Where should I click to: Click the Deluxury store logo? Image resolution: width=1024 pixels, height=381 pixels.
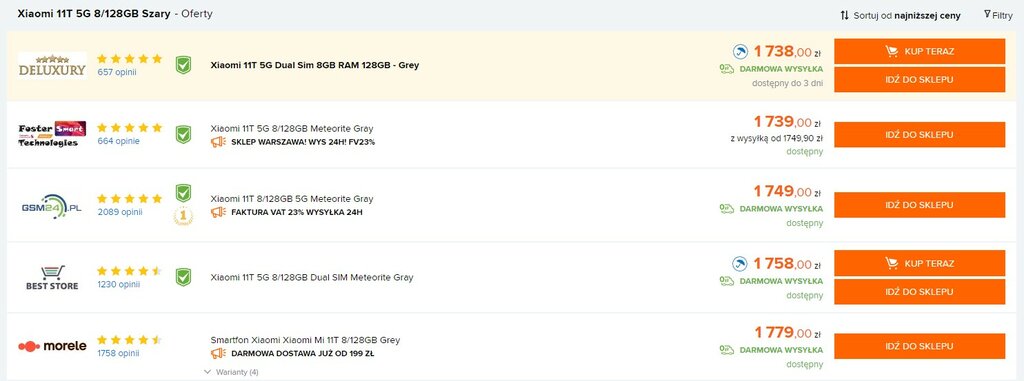pos(52,65)
